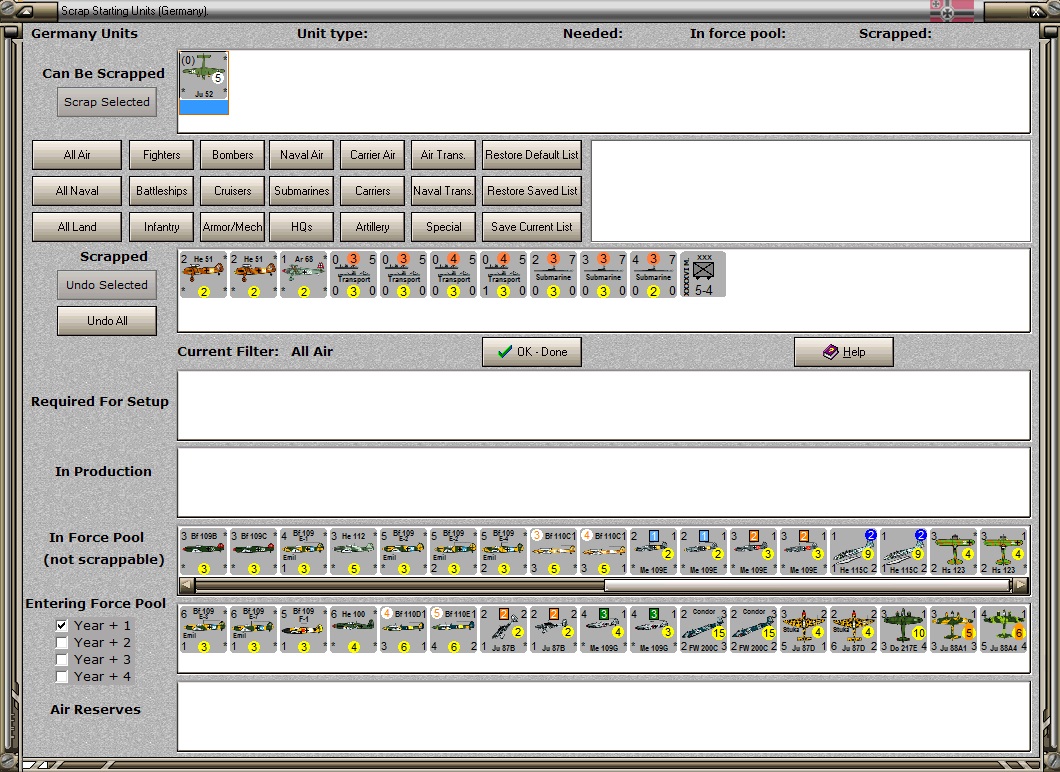The image size is (1060, 772).
Task: Tick the Year + 4 checkbox
Action: (x=62, y=676)
